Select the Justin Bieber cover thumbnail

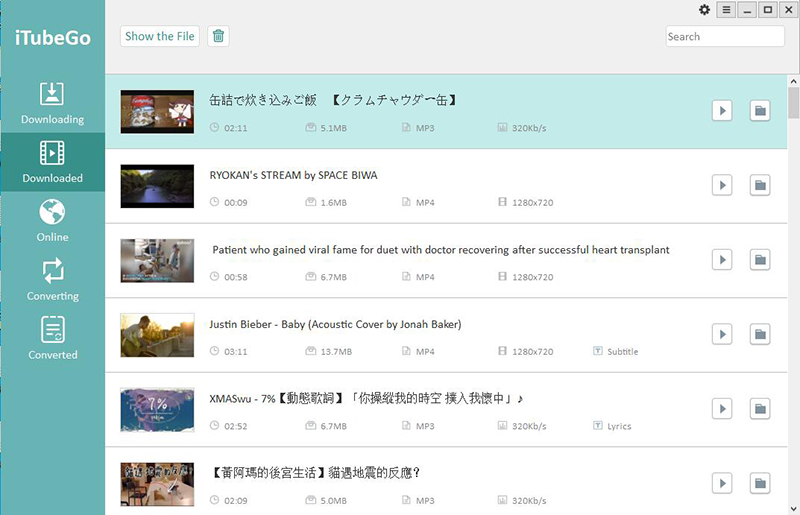tap(157, 335)
